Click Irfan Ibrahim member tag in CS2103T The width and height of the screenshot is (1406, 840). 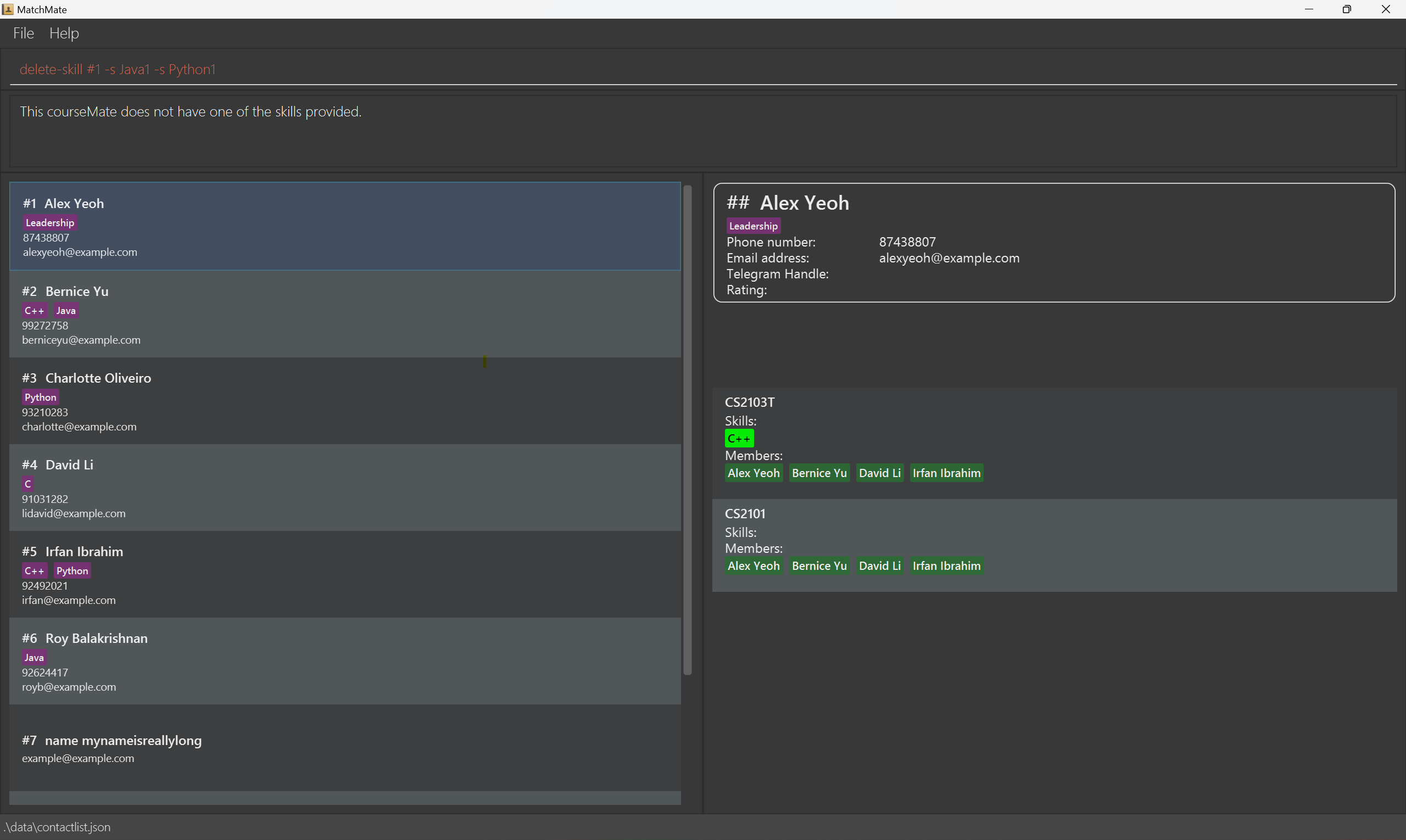946,473
